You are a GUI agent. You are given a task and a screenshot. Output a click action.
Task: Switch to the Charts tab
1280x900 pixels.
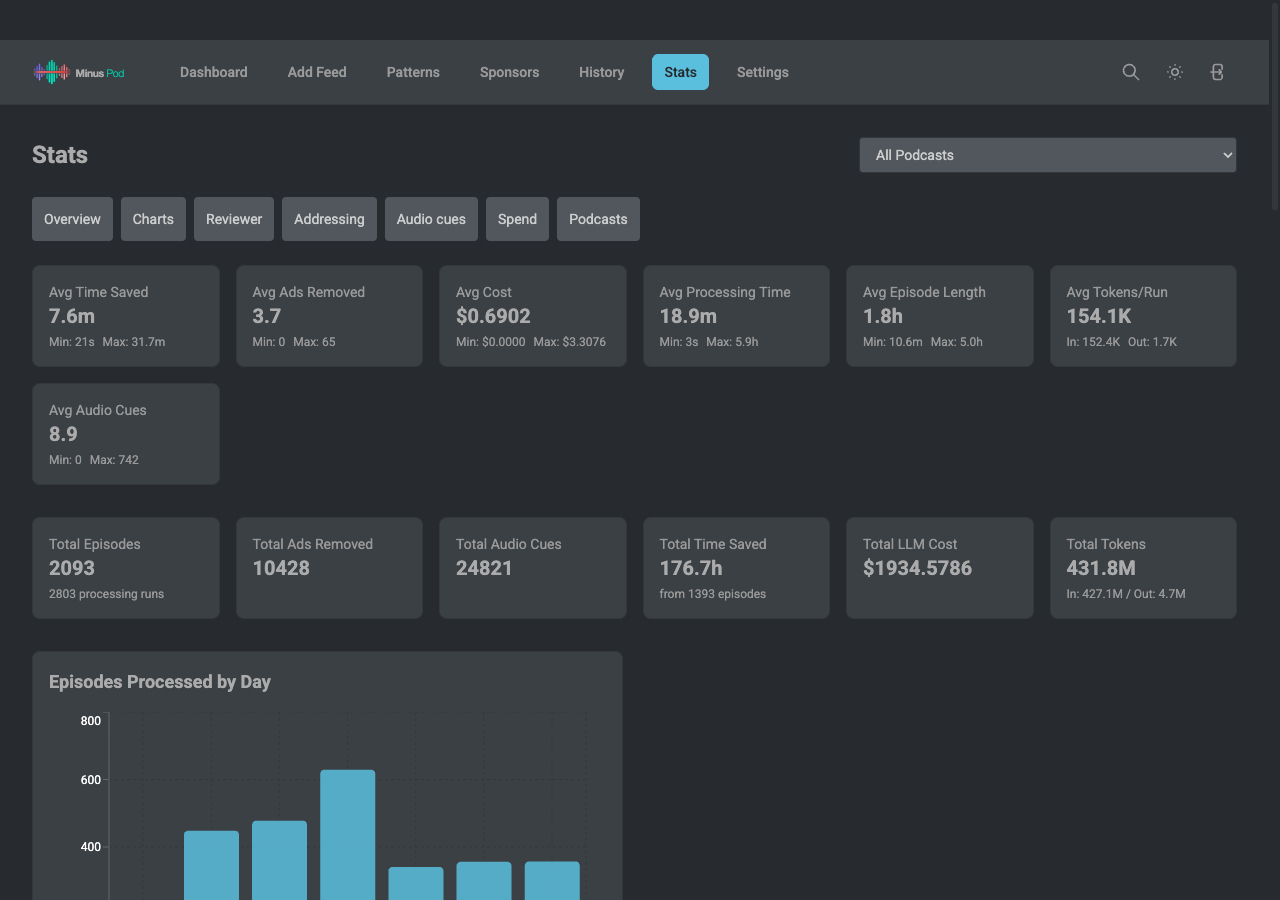point(153,219)
